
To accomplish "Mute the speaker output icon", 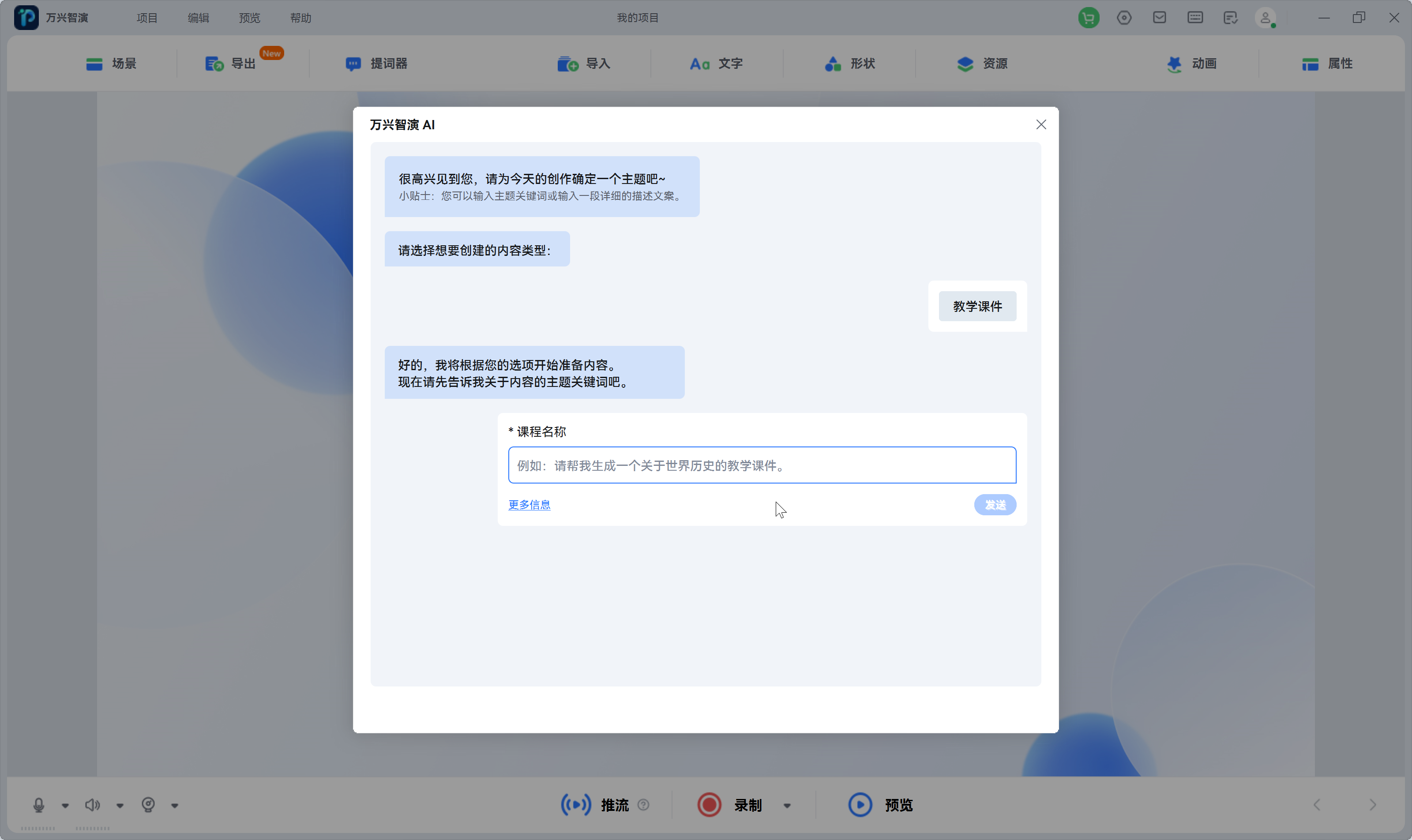I will coord(92,804).
